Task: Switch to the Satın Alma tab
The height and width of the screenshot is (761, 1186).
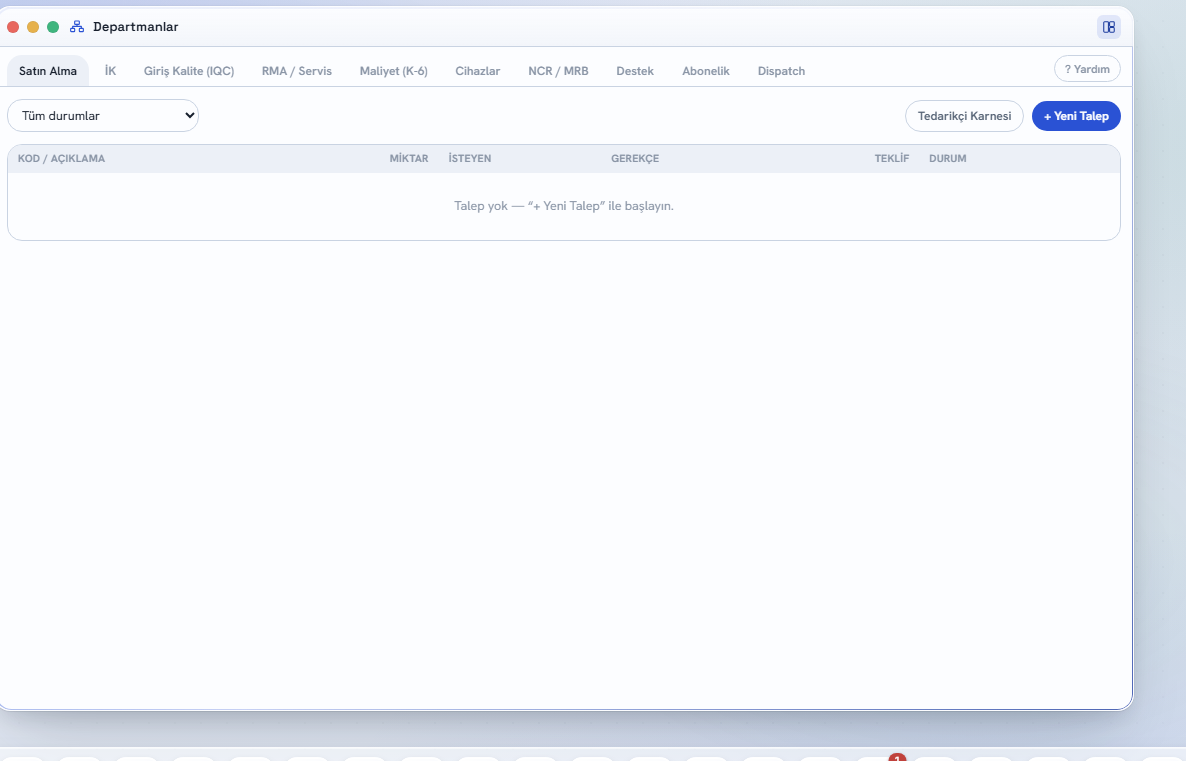Action: [x=48, y=71]
